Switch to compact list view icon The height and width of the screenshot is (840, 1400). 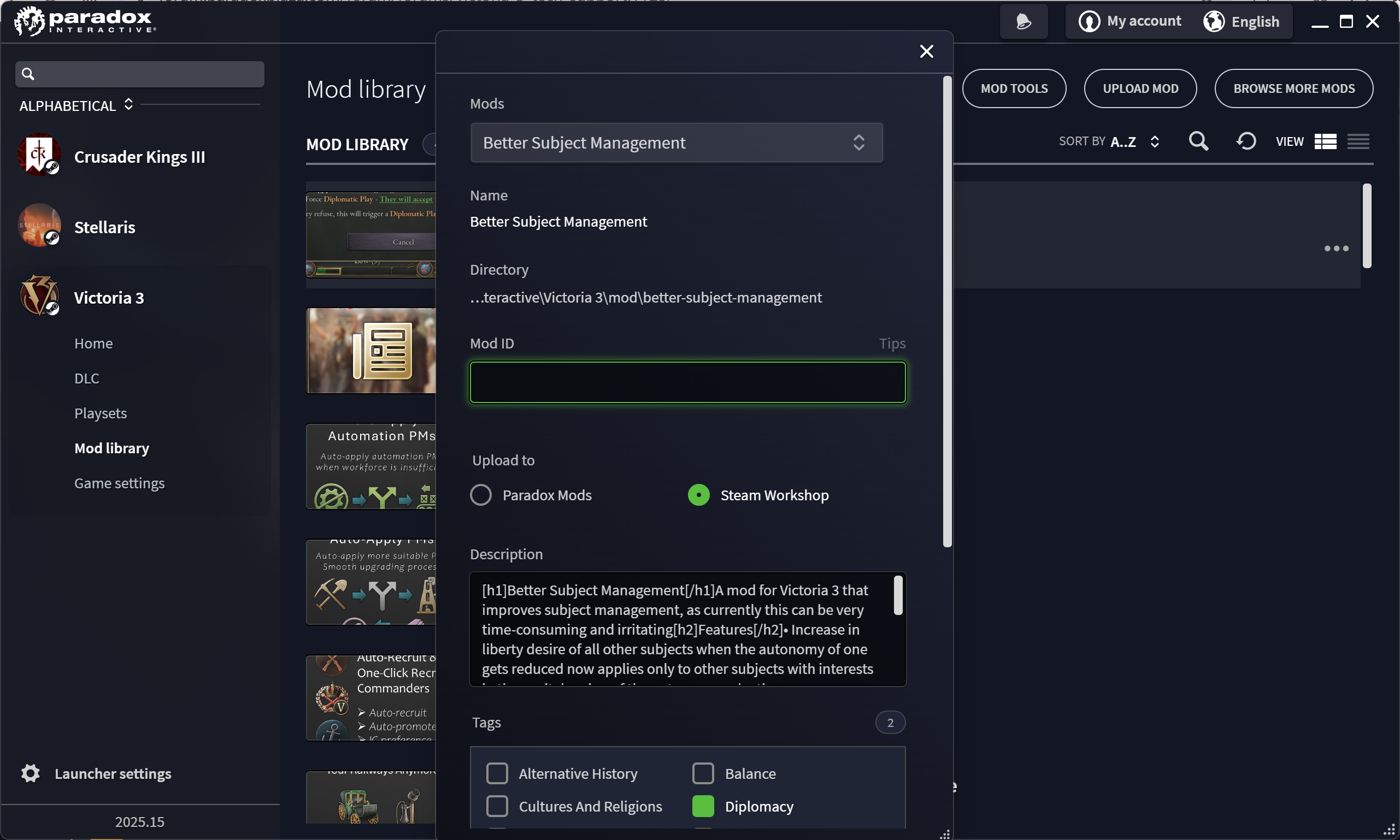click(1358, 141)
